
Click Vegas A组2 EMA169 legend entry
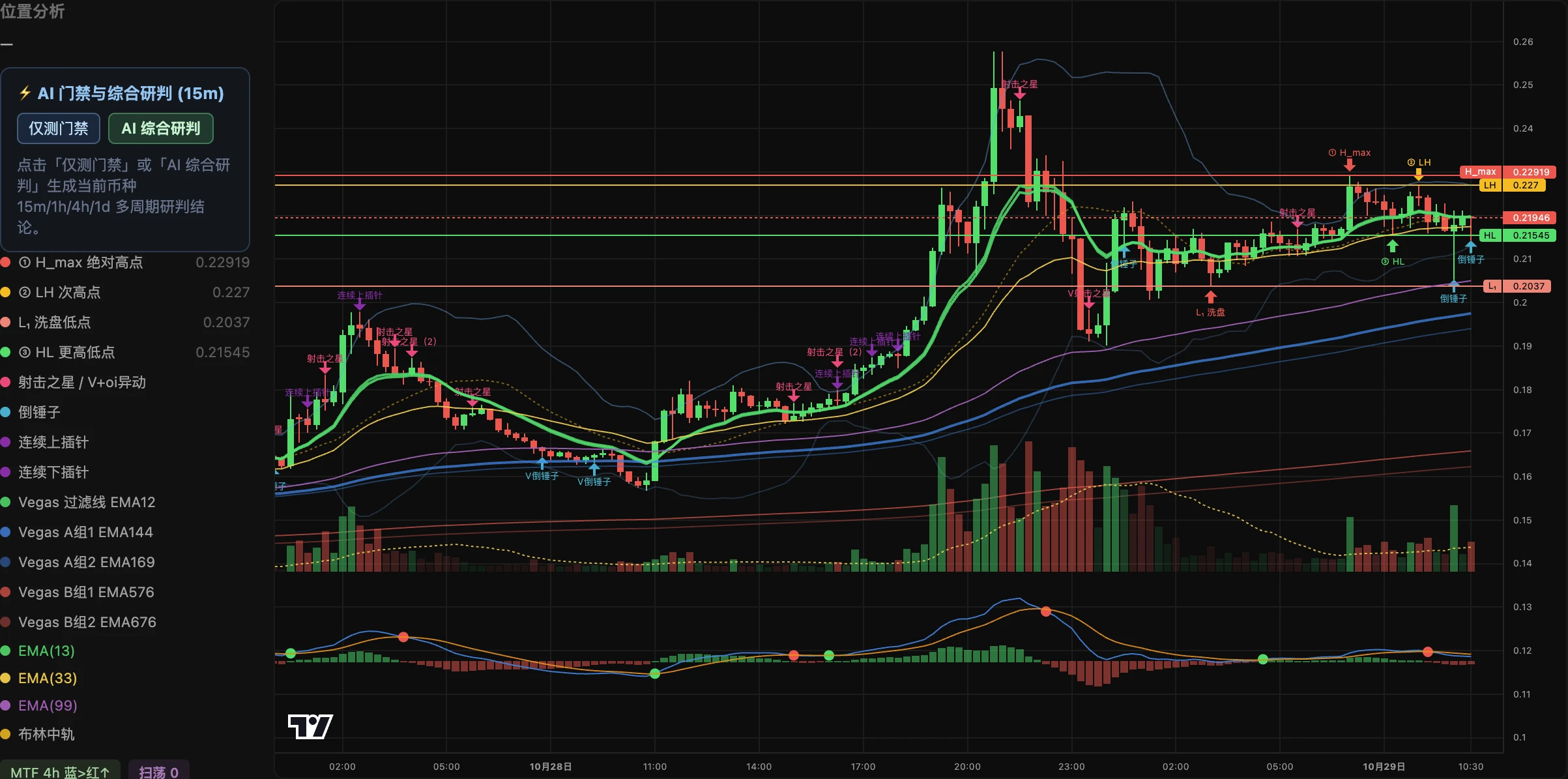tap(78, 562)
